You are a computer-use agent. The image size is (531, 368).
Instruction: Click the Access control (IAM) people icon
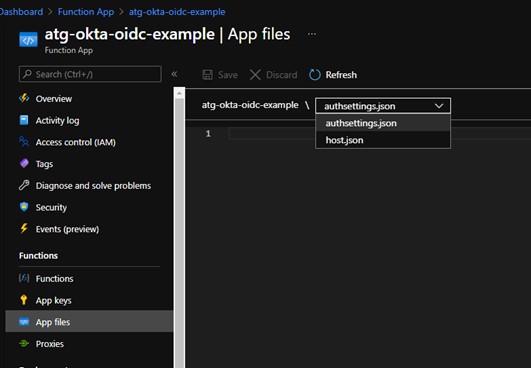24,142
